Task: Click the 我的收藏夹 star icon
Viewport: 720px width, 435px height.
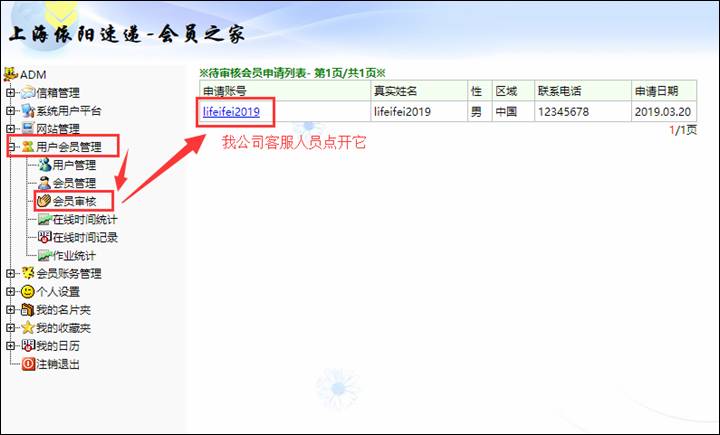Action: (27, 328)
